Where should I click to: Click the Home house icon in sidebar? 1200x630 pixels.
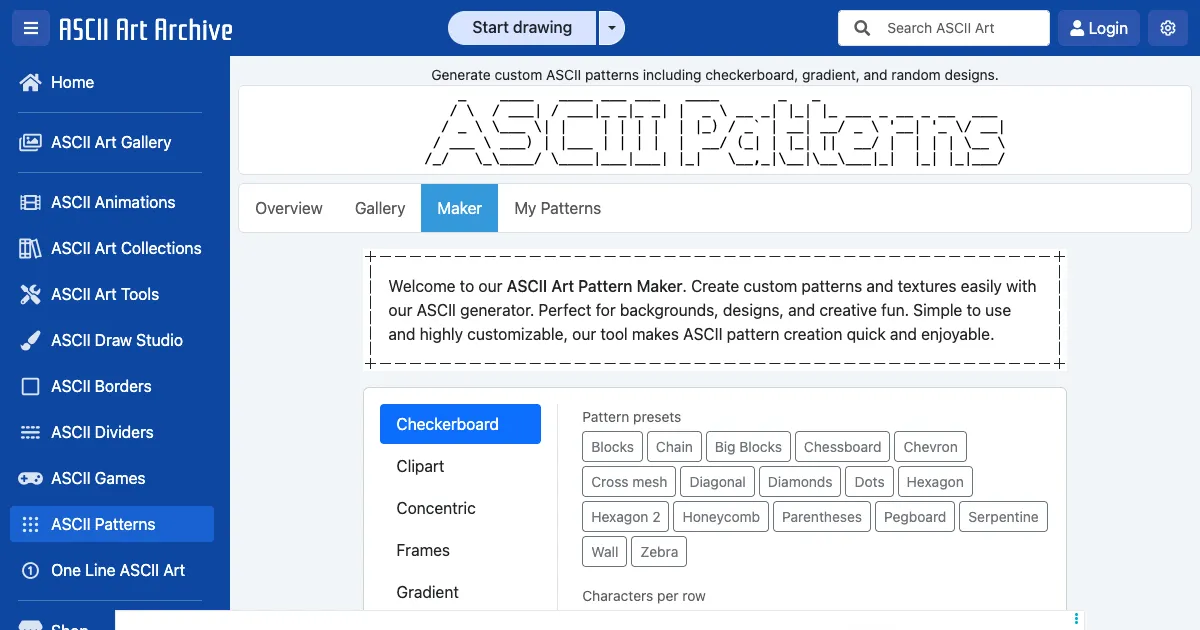coord(30,82)
